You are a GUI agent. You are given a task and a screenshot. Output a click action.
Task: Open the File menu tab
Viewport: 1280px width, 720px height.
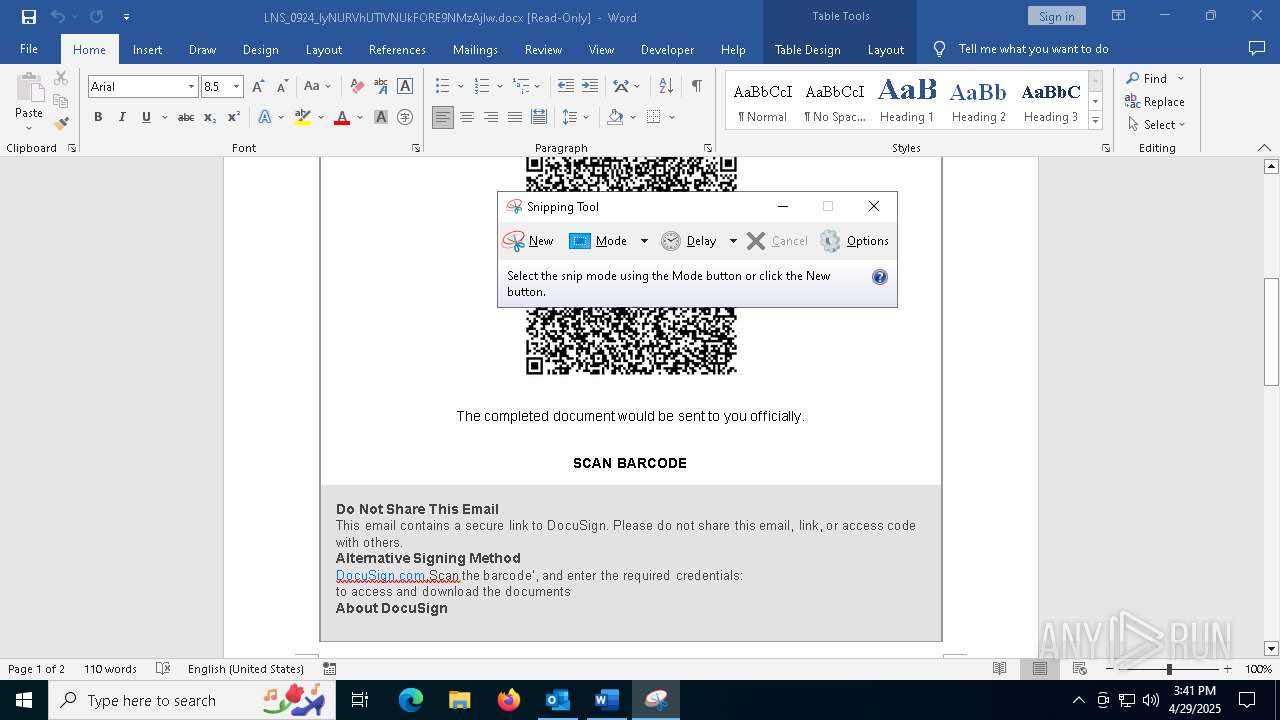coord(29,49)
